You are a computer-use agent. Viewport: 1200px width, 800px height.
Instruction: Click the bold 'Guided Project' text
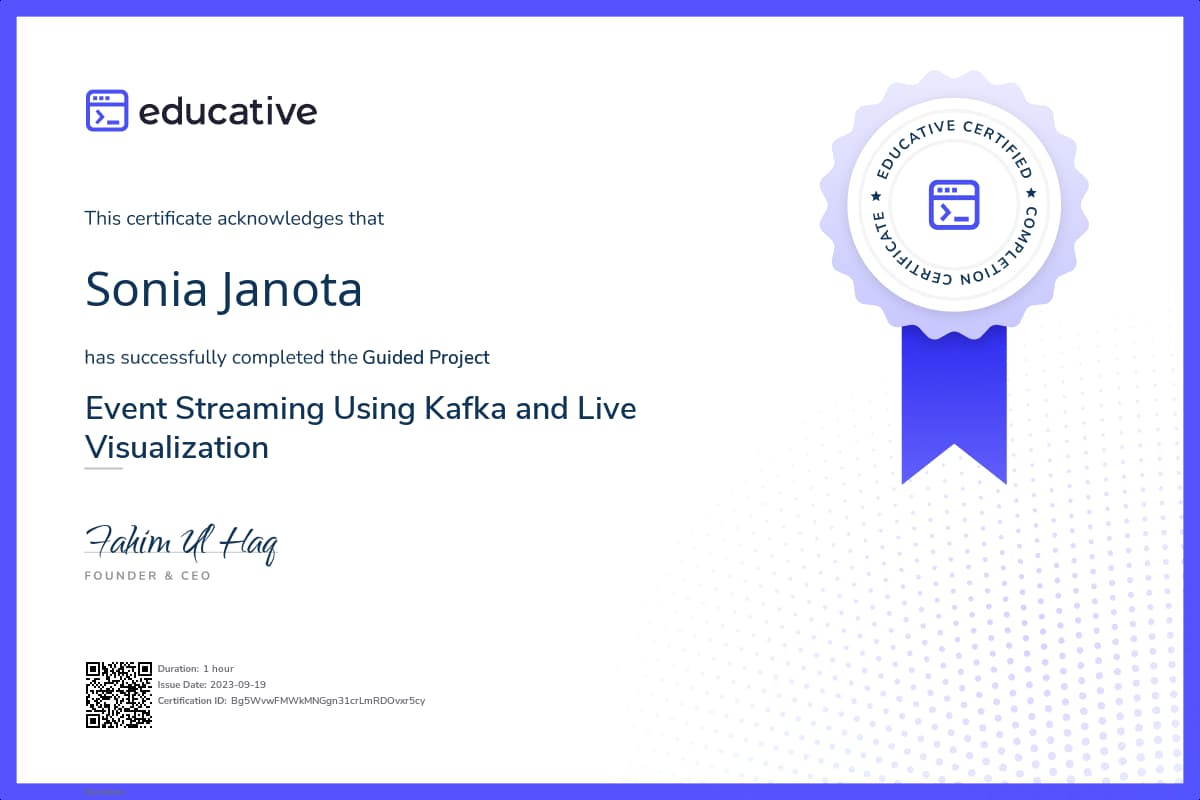point(426,357)
